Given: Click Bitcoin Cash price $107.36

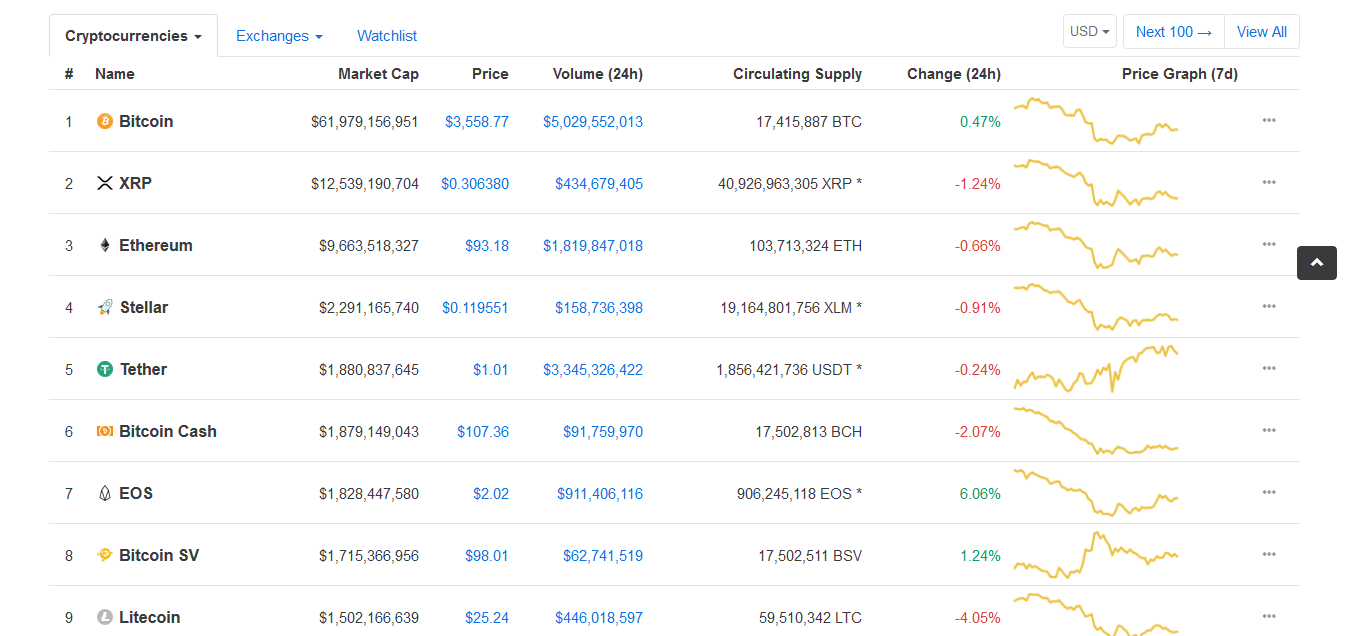Looking at the screenshot, I should point(483,432).
